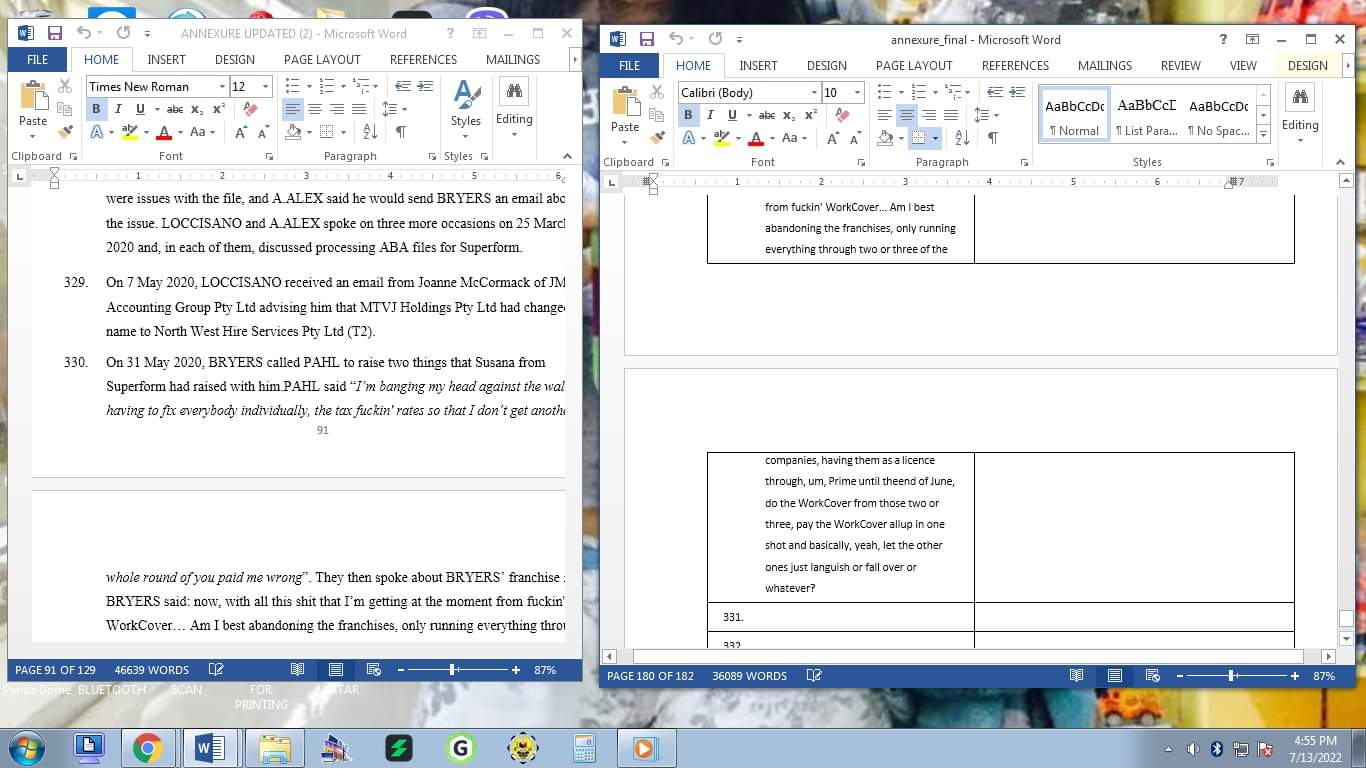The image size is (1366, 776).
Task: Open Change Case Aa dropdown in ANNEXURE UPDATED
Action: tap(201, 132)
